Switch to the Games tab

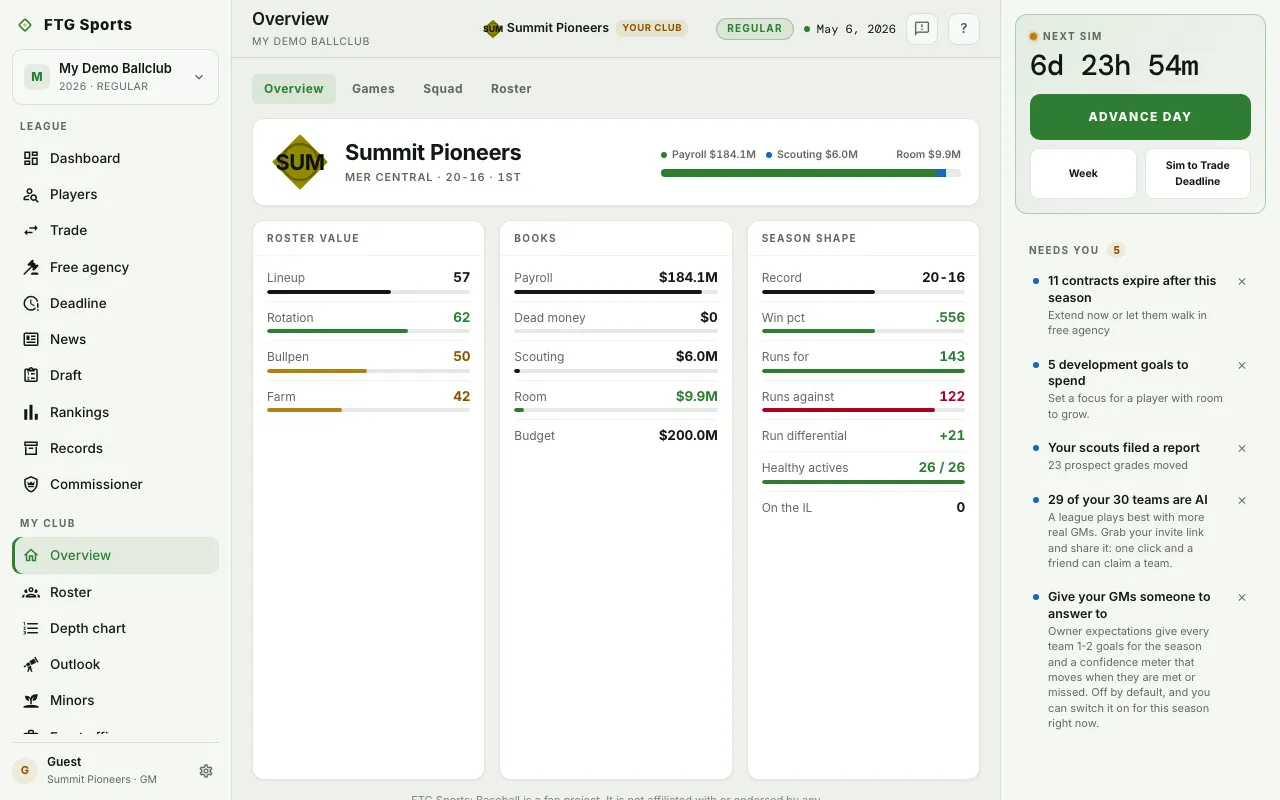pos(373,89)
